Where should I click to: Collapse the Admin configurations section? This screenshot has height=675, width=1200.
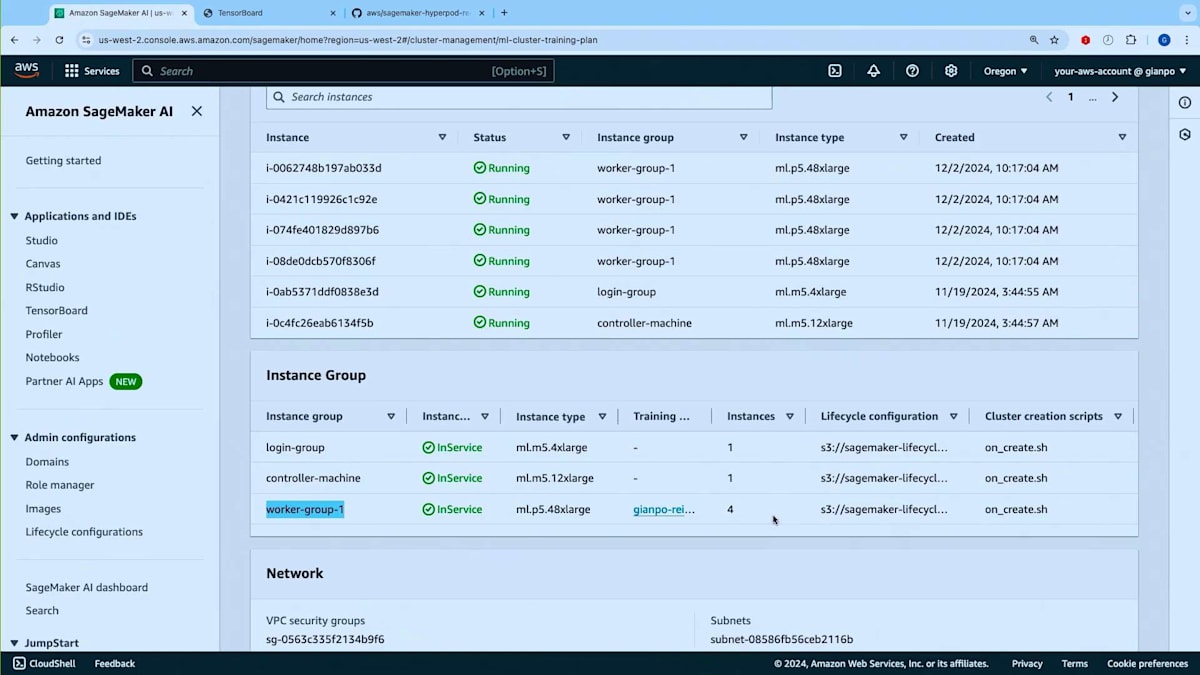pos(14,437)
